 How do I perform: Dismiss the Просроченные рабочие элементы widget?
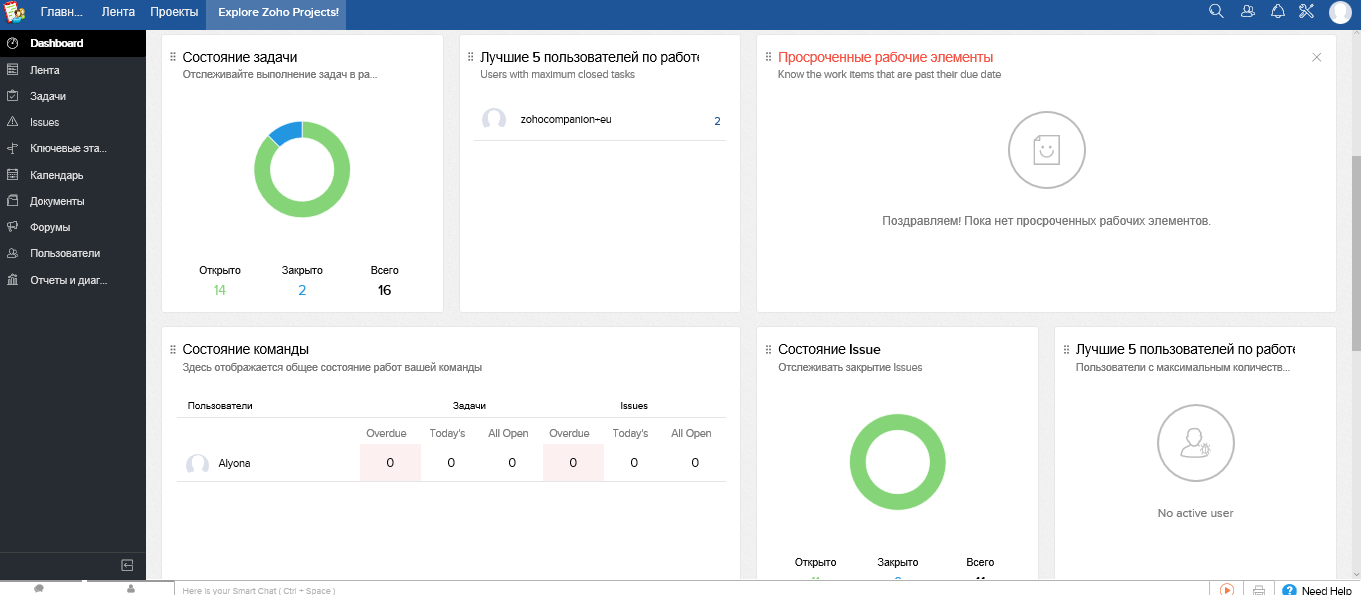tap(1317, 57)
